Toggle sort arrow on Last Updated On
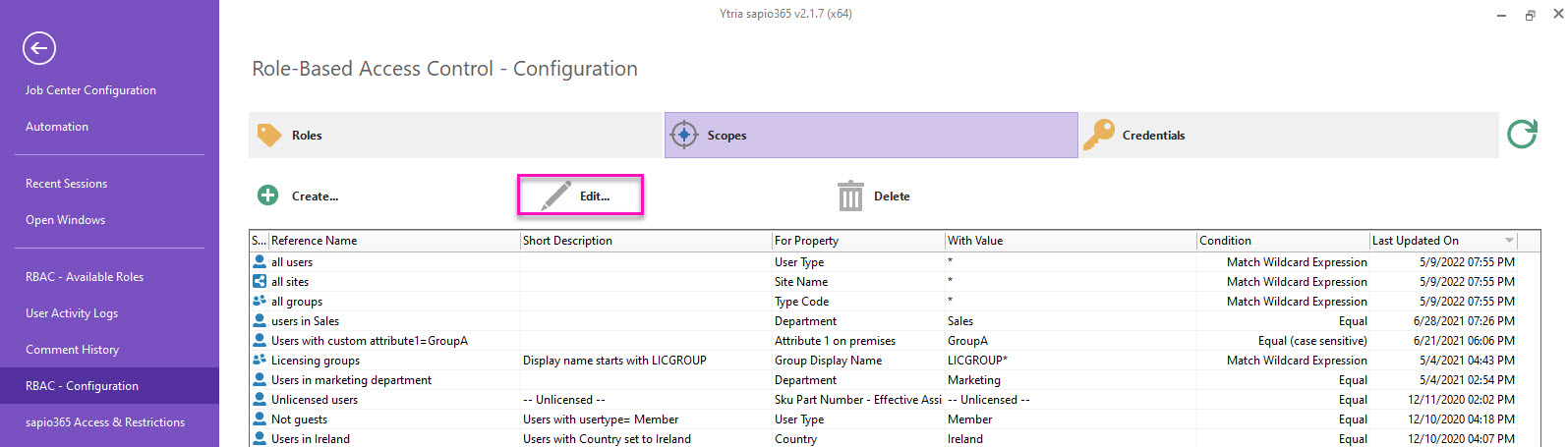 pos(1508,241)
